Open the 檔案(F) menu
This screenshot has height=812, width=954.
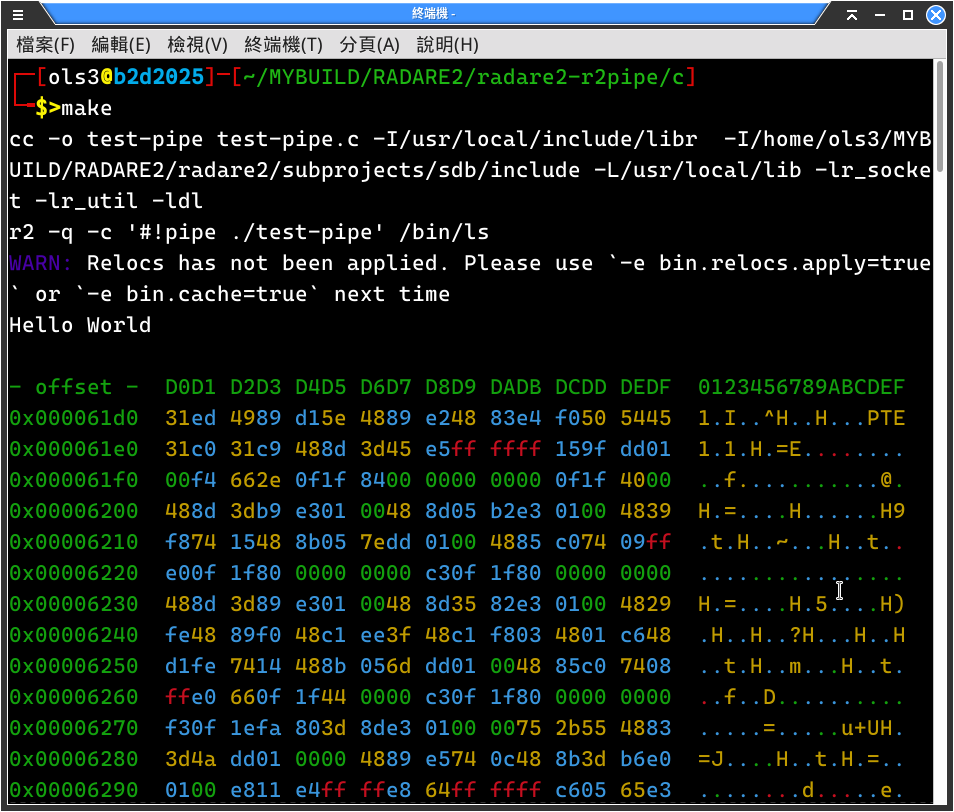pyautogui.click(x=46, y=45)
